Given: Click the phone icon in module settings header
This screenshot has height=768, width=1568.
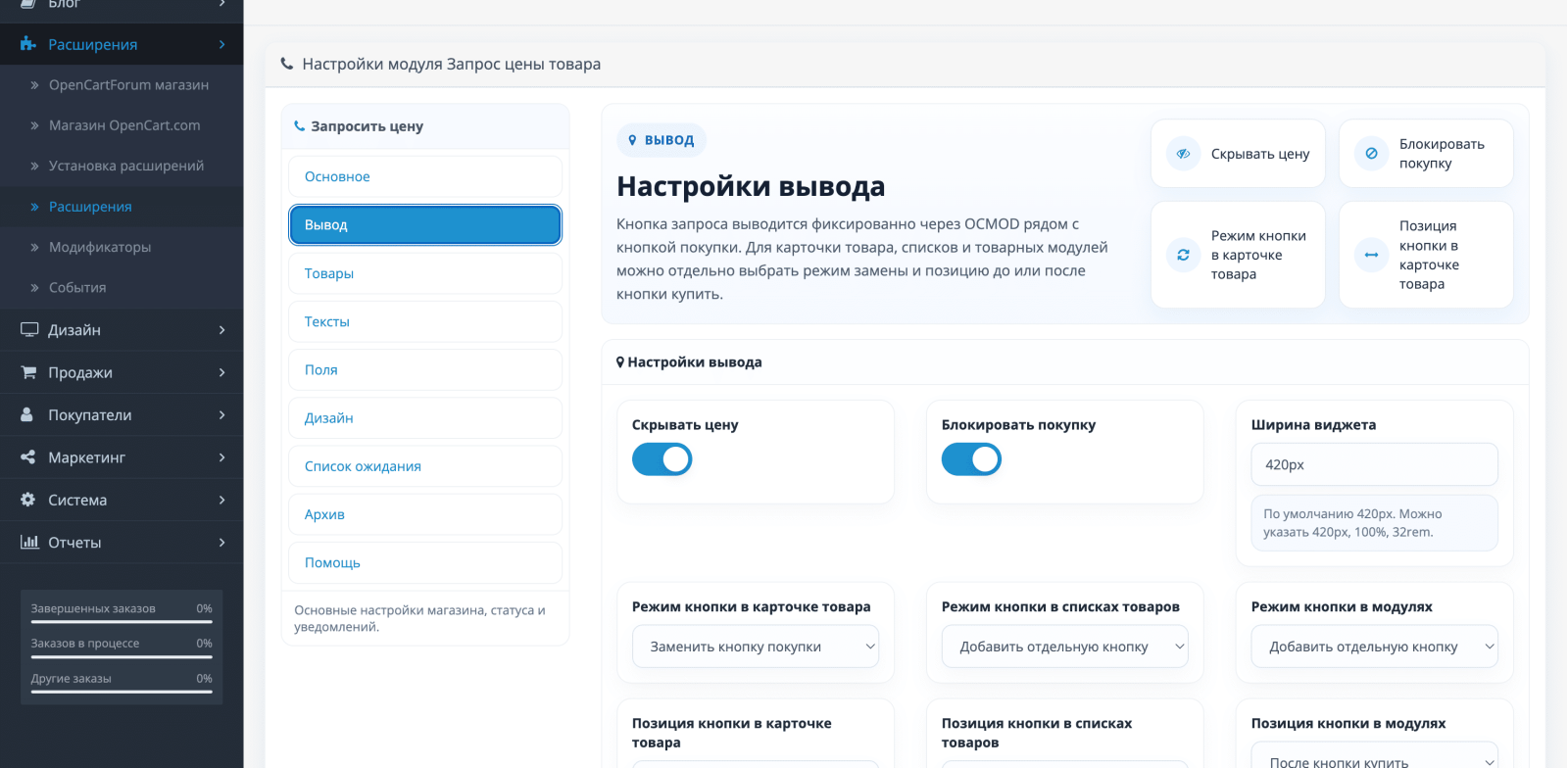Looking at the screenshot, I should click(287, 64).
